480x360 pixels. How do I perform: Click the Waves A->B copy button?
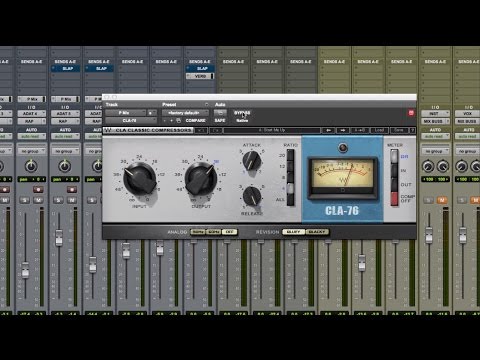click(359, 130)
